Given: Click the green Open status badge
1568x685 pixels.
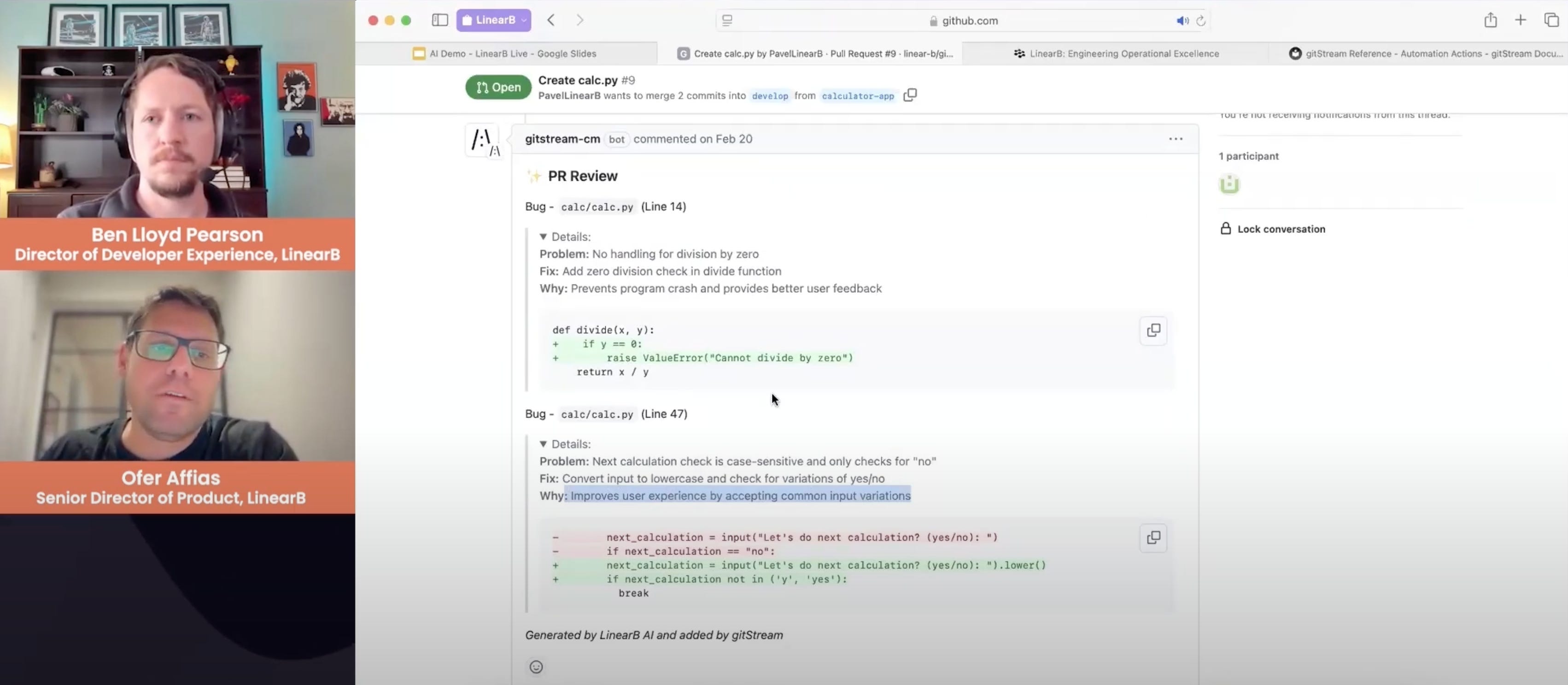Looking at the screenshot, I should (498, 87).
